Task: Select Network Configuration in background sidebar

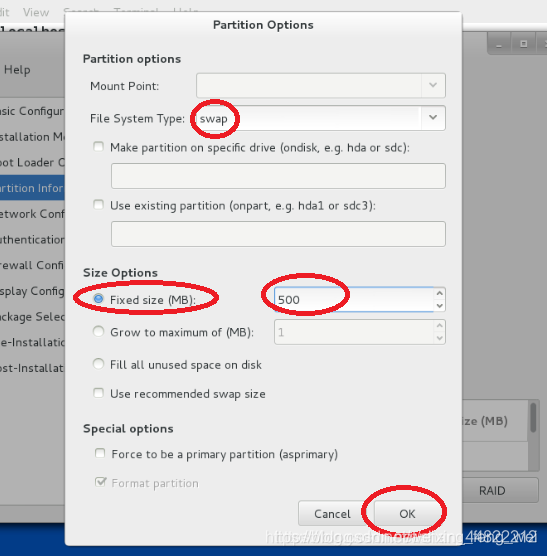Action: (32, 214)
